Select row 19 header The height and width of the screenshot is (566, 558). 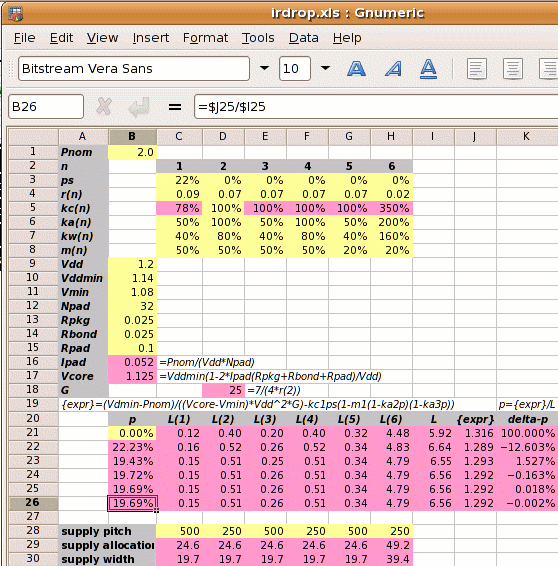coord(33,404)
